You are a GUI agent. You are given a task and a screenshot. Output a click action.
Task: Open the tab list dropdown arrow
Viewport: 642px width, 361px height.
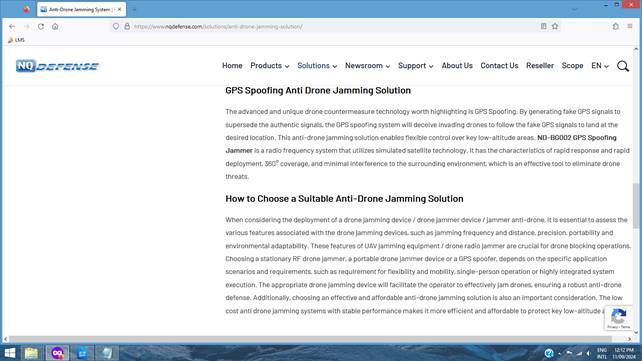(x=574, y=9)
